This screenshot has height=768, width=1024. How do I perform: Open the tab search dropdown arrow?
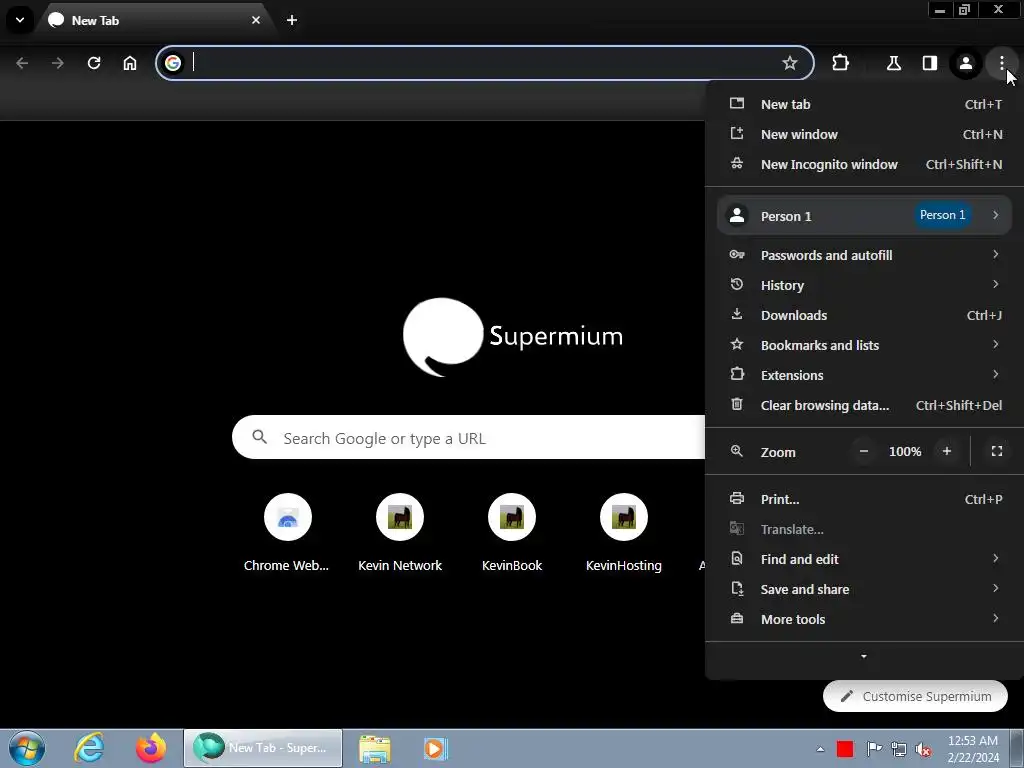click(20, 20)
